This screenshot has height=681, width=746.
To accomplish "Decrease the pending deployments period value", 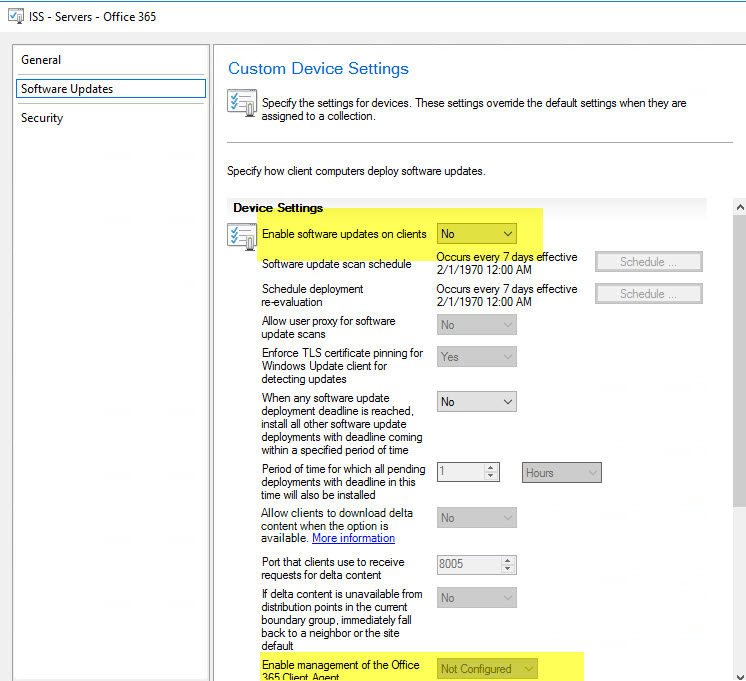I will (491, 476).
